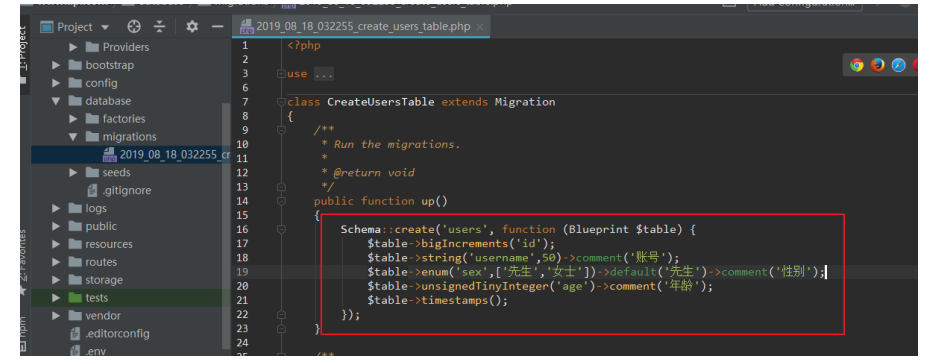Click the word CreateUsersTable in code
Screen dimensions: 926x363
381,102
